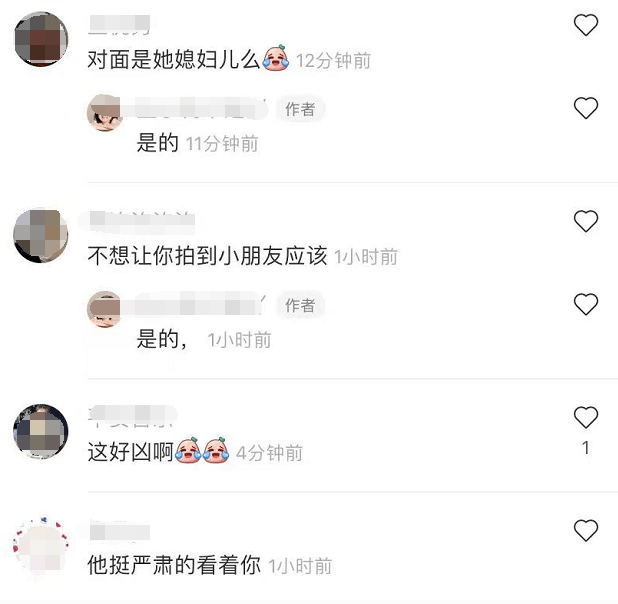Reply to comment text 不想让你拍到小朋友应该
This screenshot has height=604, width=618.
tap(207, 256)
